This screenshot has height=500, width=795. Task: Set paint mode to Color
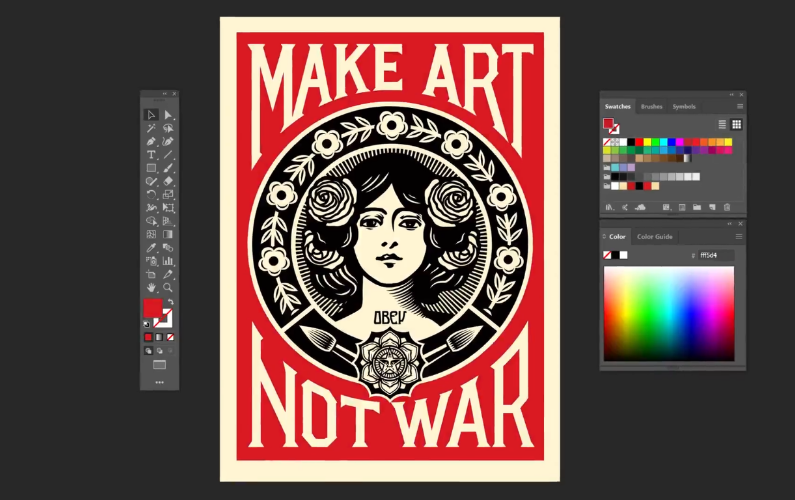148,337
